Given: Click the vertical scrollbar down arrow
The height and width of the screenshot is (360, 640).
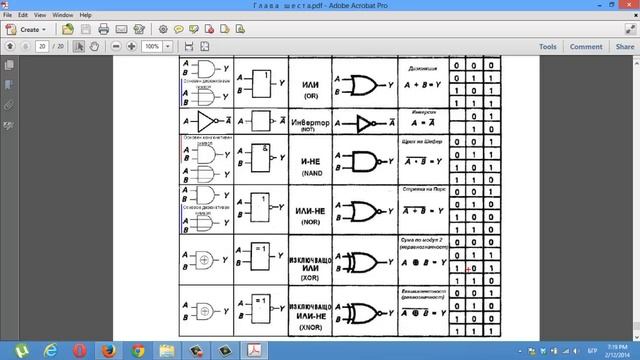Looking at the screenshot, I should coord(636,337).
